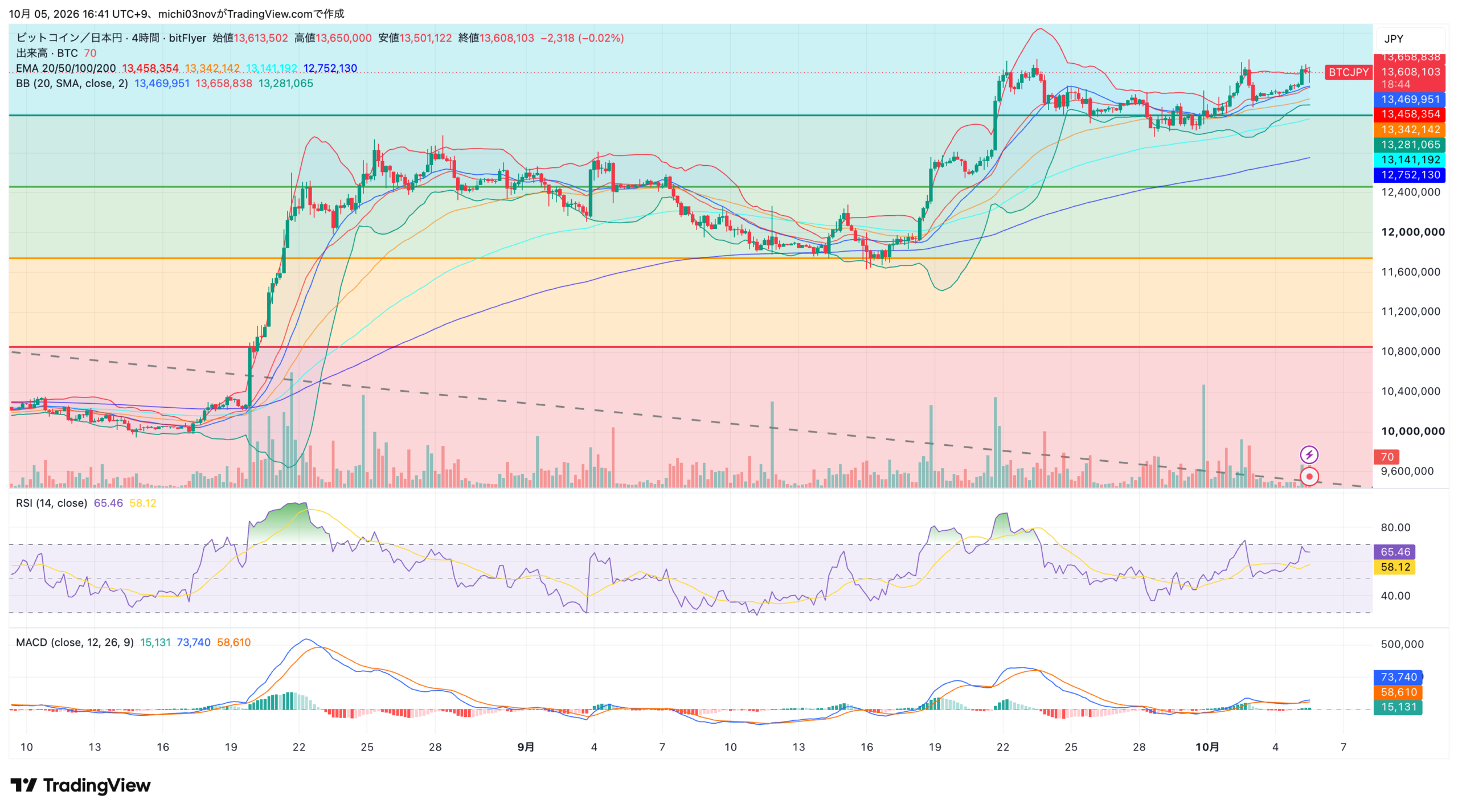This screenshot has width=1458, height=812.
Task: Click the MACD histogram label 15,131
Action: [1398, 707]
